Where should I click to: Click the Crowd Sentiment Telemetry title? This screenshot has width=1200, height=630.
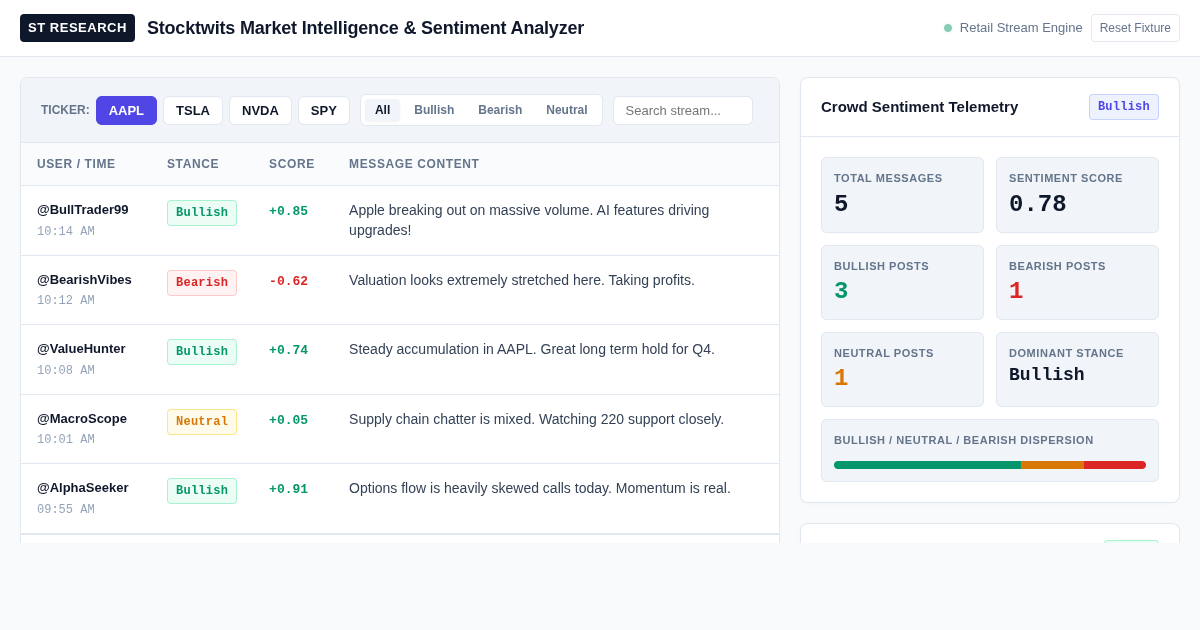(x=919, y=107)
